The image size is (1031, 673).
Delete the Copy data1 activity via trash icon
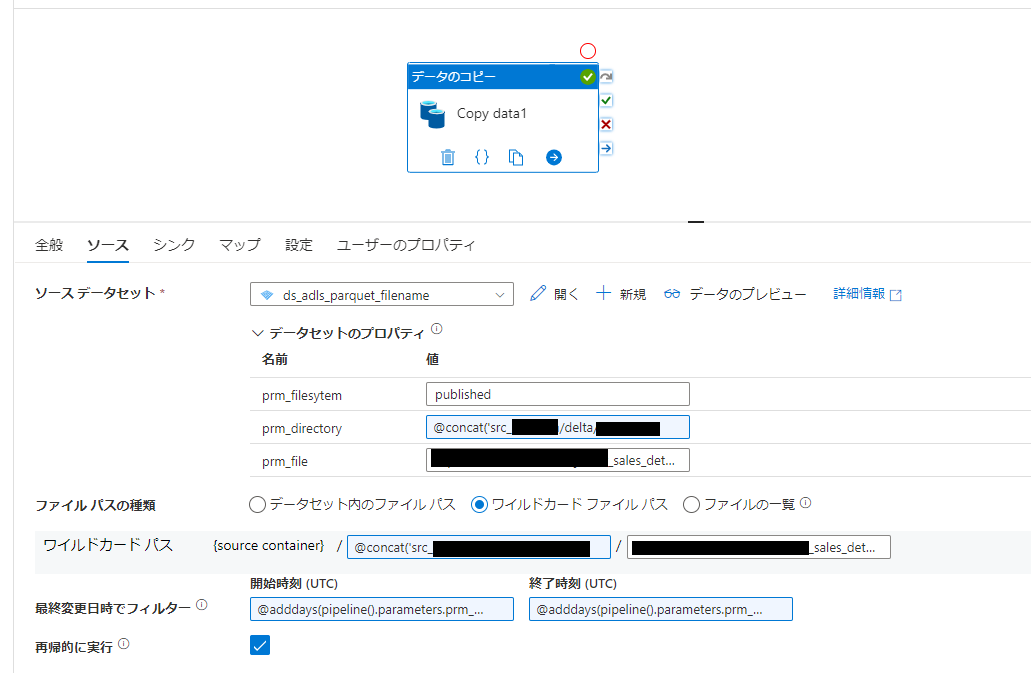pyautogui.click(x=448, y=157)
